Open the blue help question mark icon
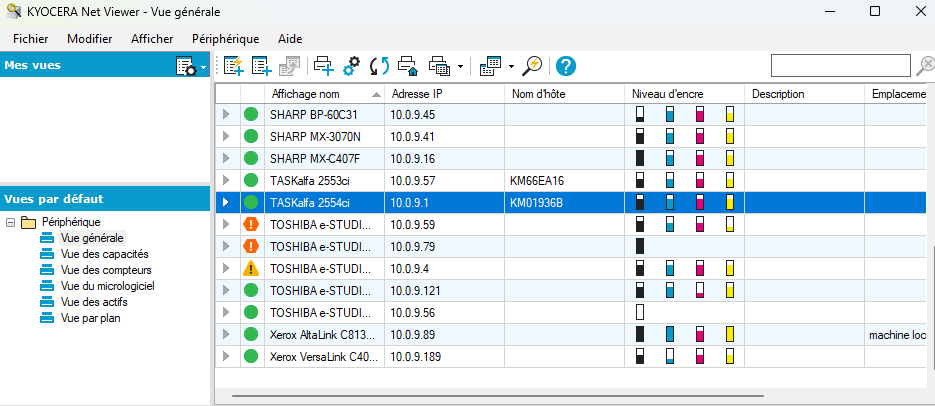This screenshot has width=935, height=406. click(566, 66)
